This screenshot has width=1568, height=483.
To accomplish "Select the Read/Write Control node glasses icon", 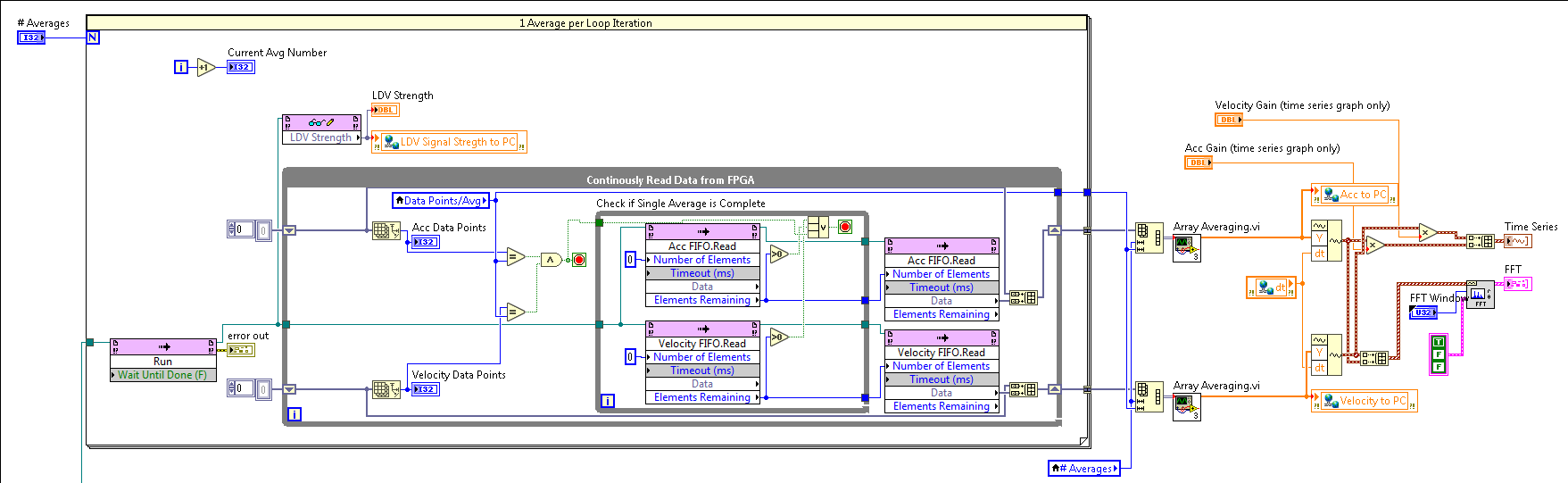I will coord(321,122).
